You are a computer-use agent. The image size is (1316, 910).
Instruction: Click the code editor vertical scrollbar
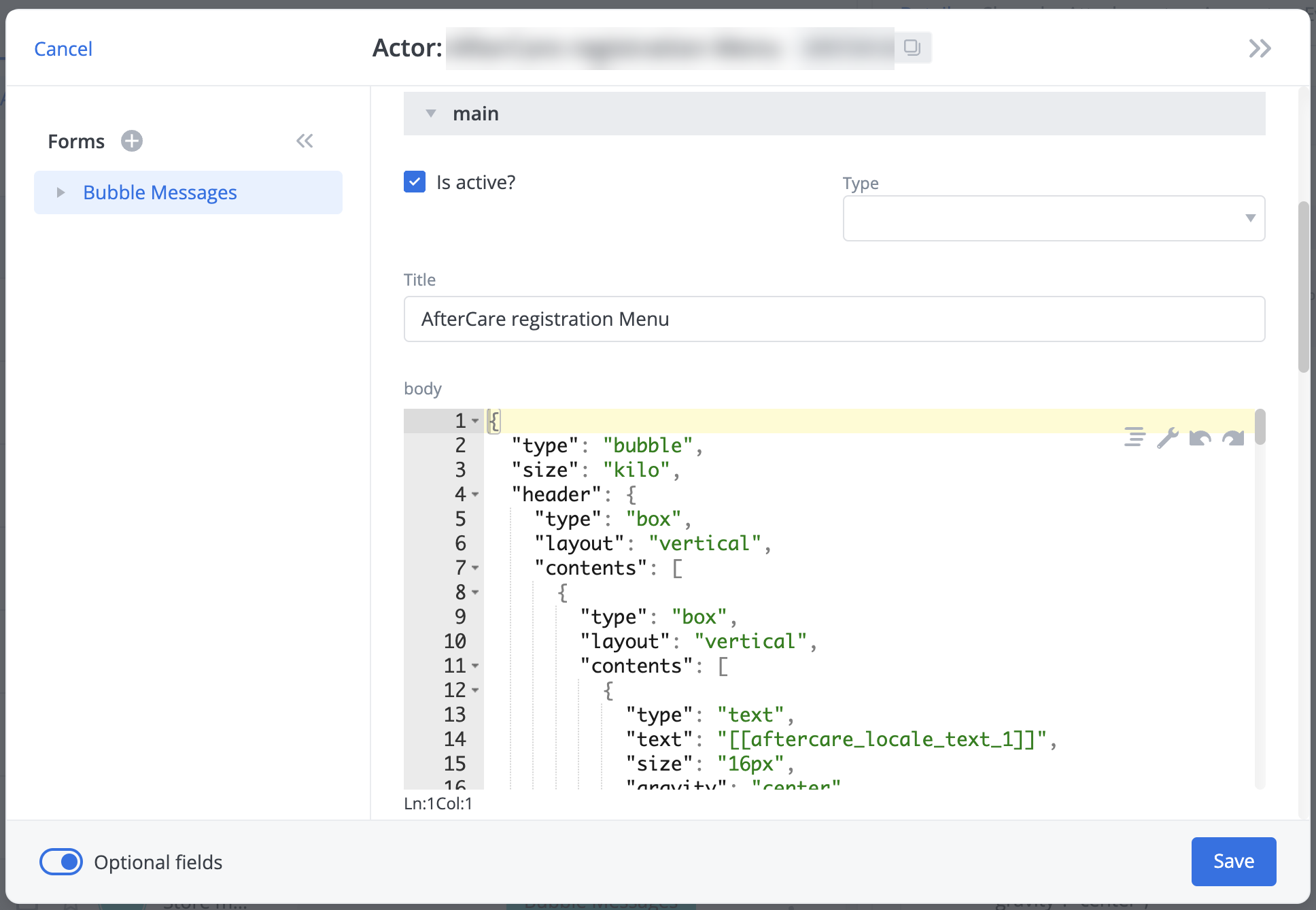click(1260, 427)
